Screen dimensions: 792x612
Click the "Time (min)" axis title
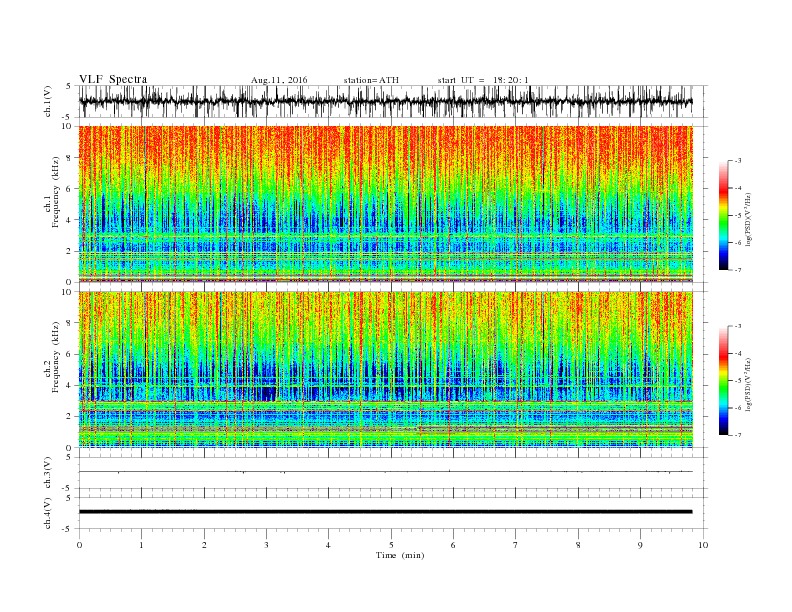(x=400, y=555)
